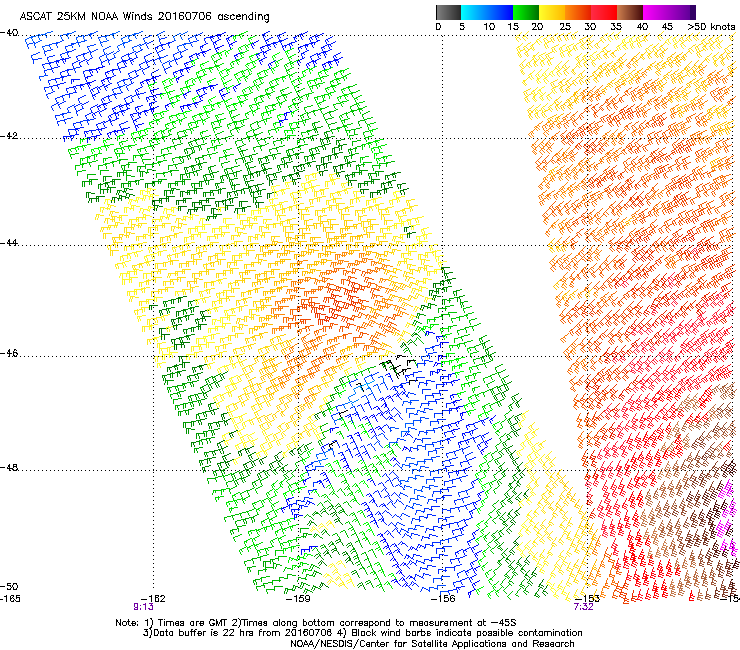The image size is (740, 650).
Task: Click the '-46' latitude label
Action: (9, 353)
